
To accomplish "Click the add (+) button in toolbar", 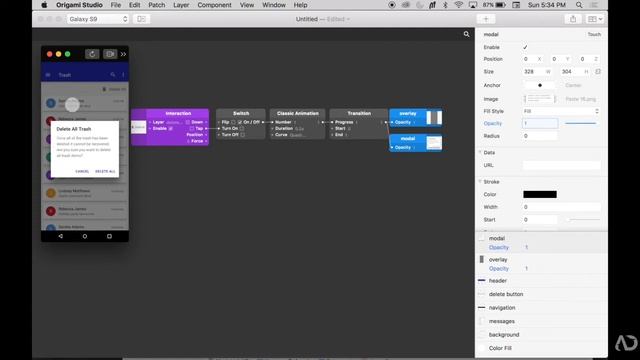I will tap(486, 19).
